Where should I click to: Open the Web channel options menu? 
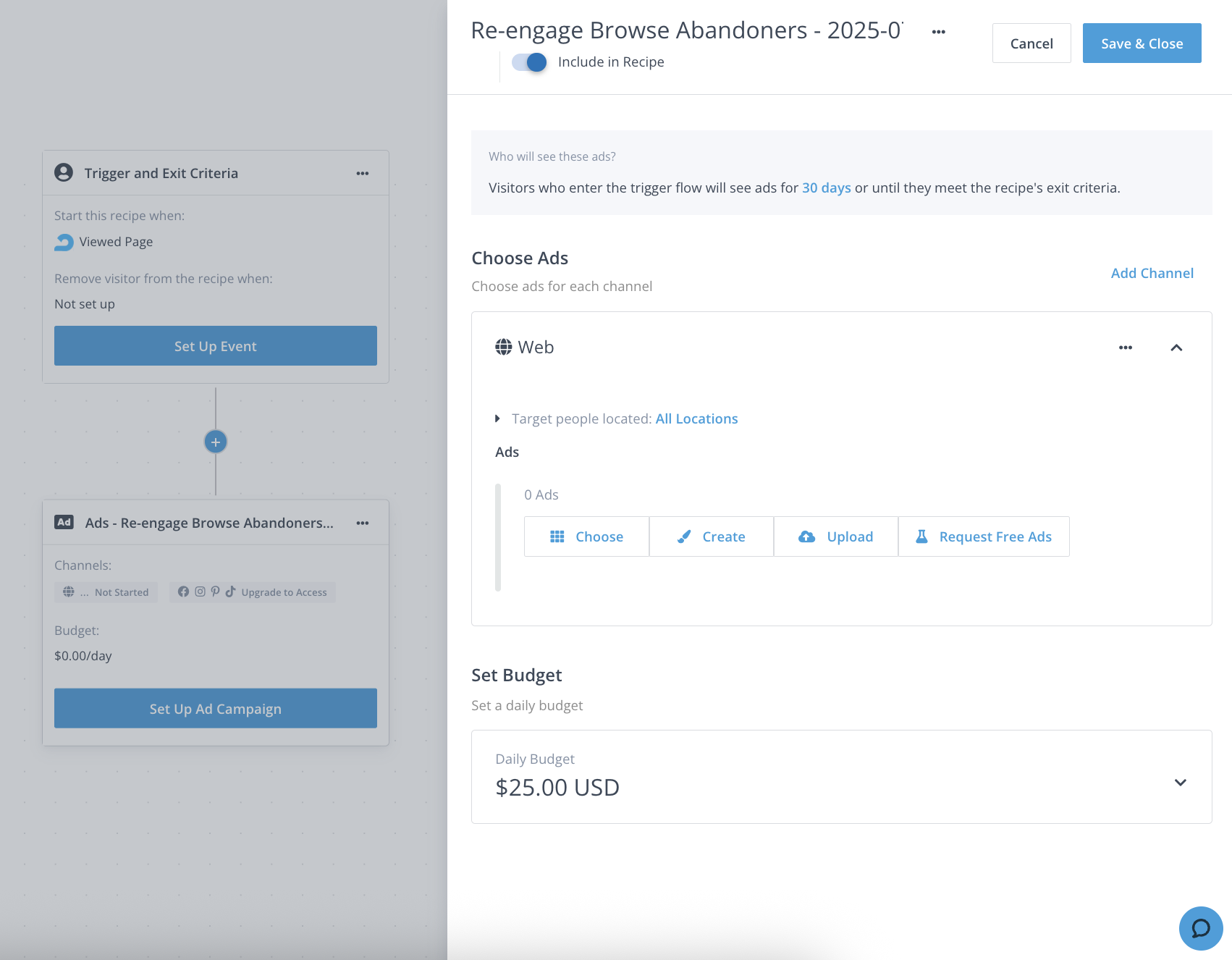(x=1125, y=348)
